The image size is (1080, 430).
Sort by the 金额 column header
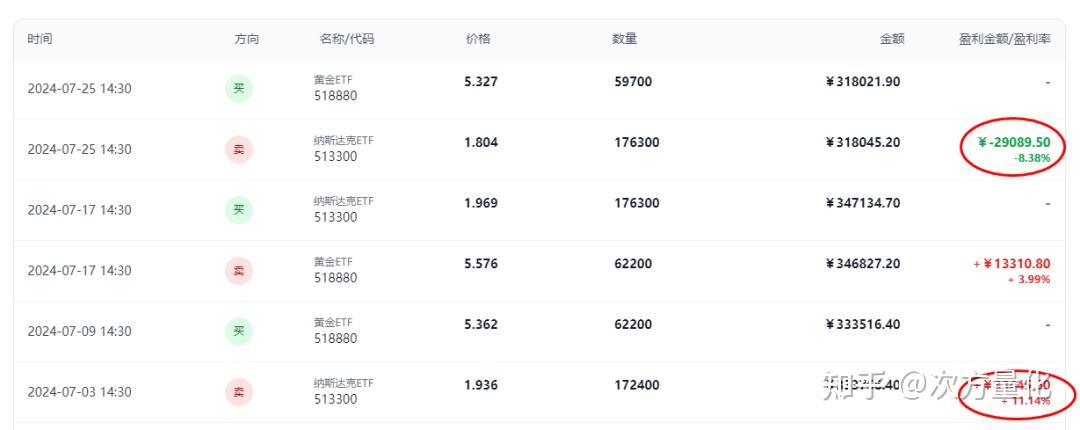(892, 39)
